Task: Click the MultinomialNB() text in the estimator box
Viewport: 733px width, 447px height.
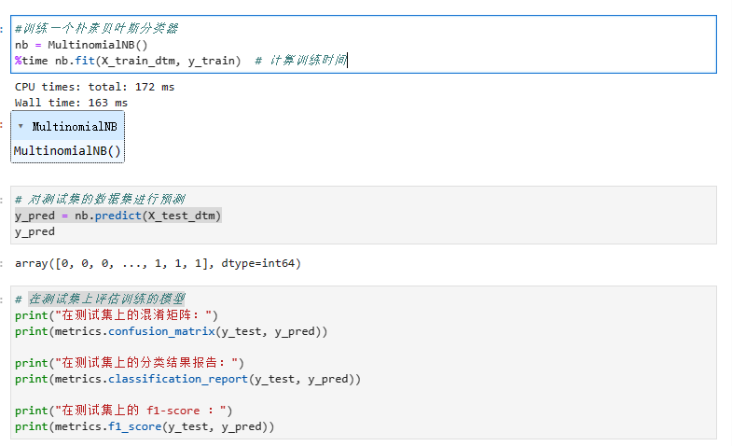Action: [67, 151]
